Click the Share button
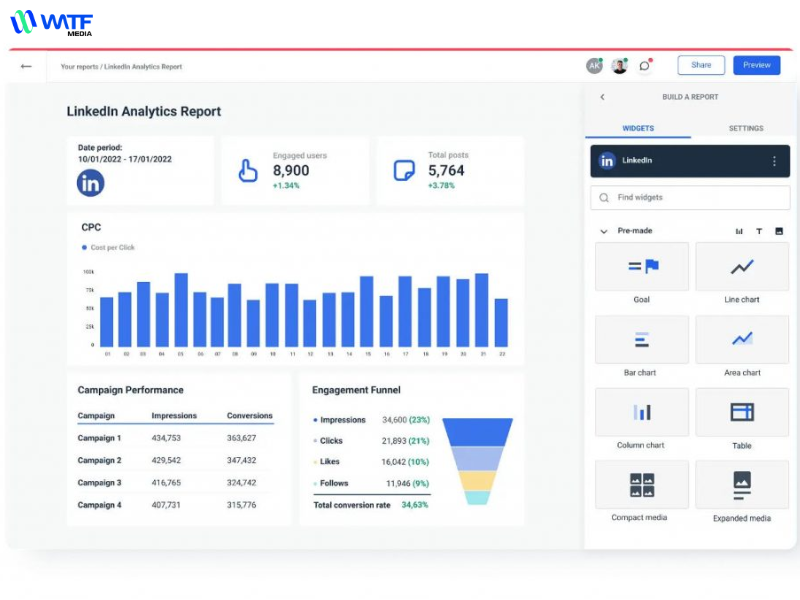 [701, 65]
